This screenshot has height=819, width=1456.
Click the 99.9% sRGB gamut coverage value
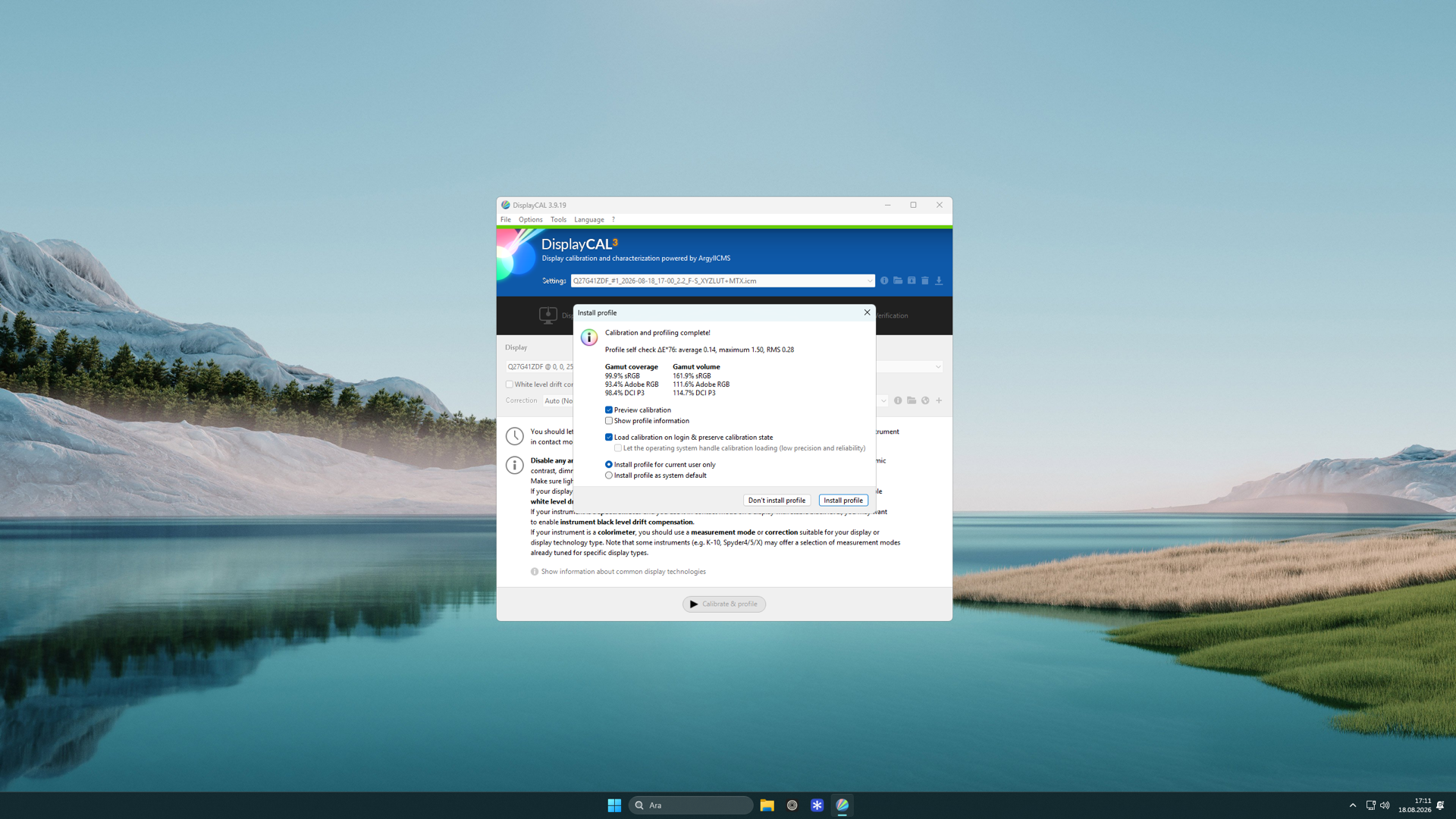pyautogui.click(x=623, y=376)
